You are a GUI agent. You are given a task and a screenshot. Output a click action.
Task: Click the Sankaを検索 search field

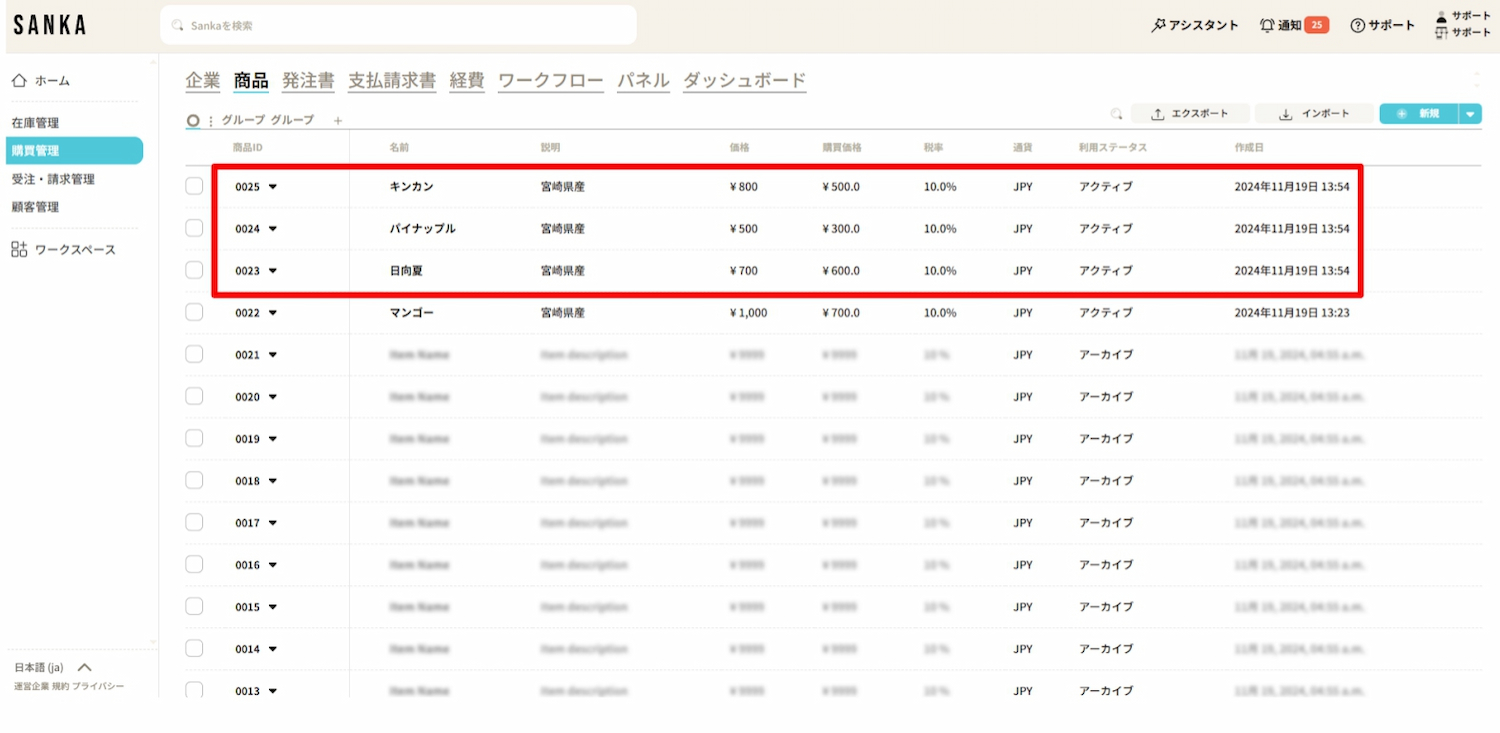tap(398, 25)
